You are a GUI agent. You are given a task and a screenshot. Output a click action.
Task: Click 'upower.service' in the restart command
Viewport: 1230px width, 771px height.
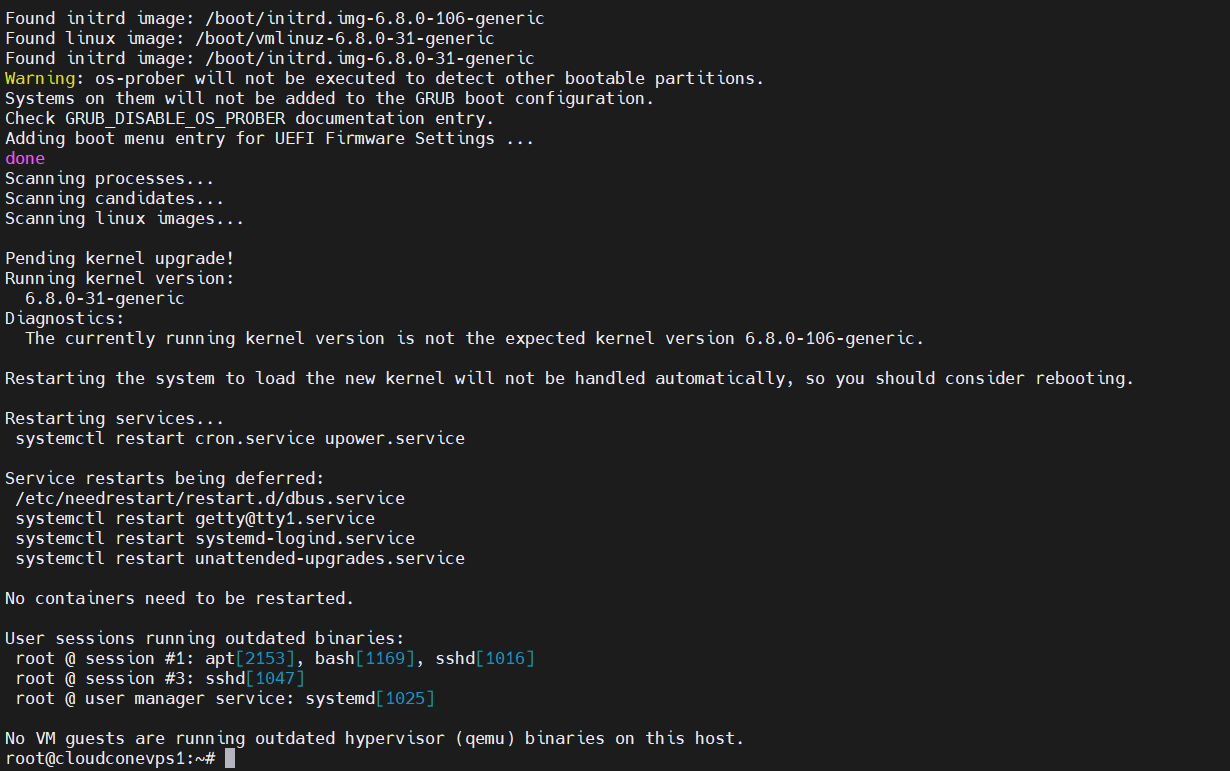395,438
